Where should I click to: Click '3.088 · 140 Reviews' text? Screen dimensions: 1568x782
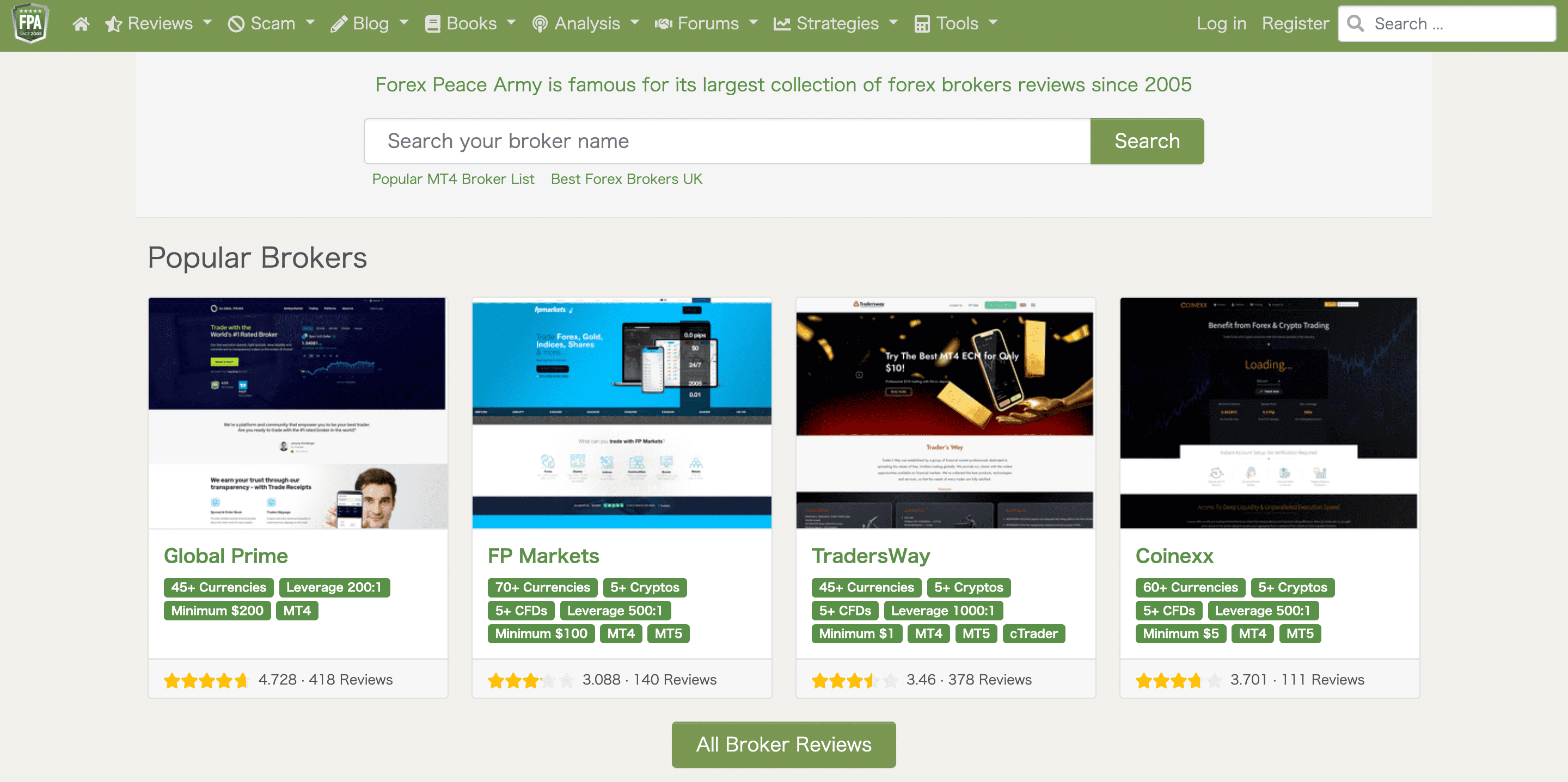coord(650,680)
